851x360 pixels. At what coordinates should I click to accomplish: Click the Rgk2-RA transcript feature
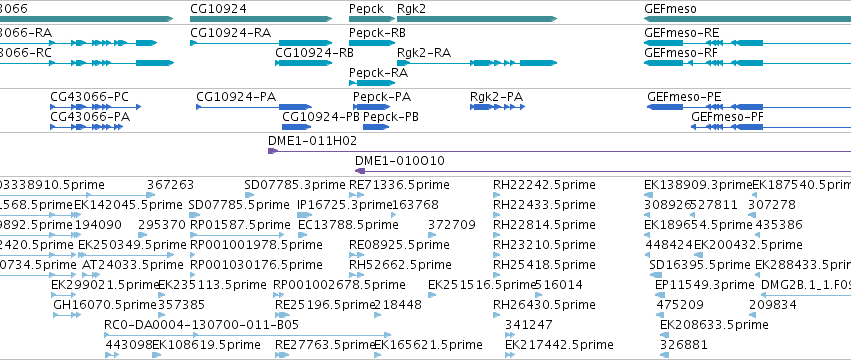[x=477, y=63]
